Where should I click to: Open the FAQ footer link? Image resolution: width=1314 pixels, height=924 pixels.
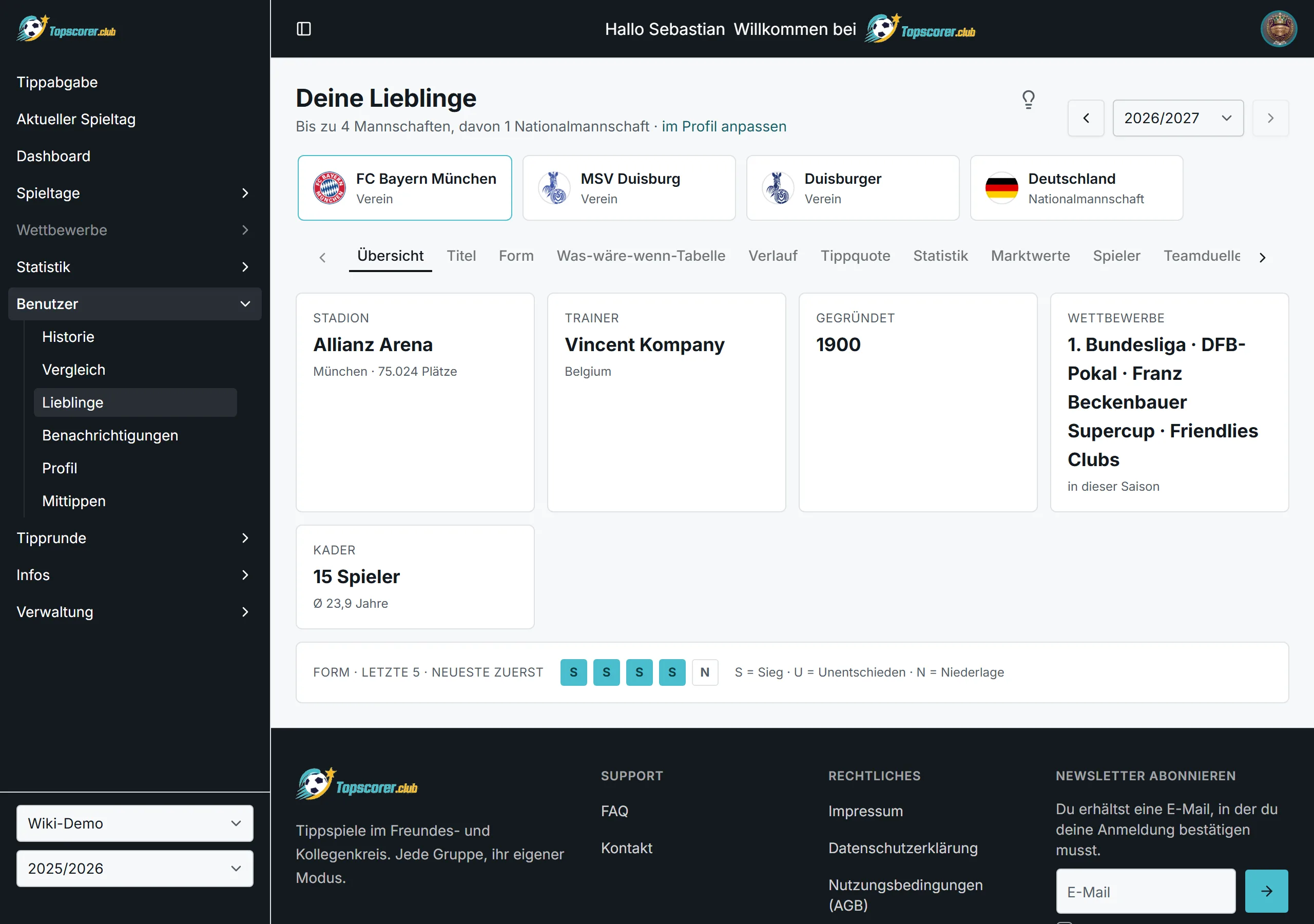(614, 811)
